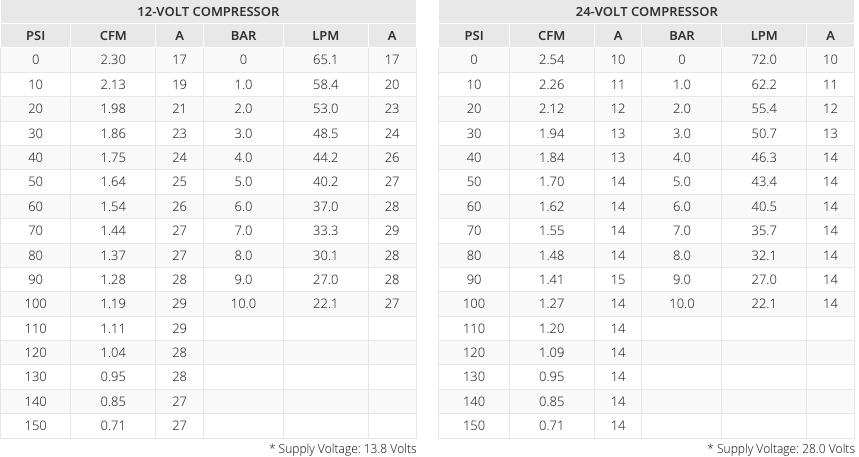Select the 62.2 LPM cell
Viewport: 859px width, 457px height.
click(x=764, y=85)
